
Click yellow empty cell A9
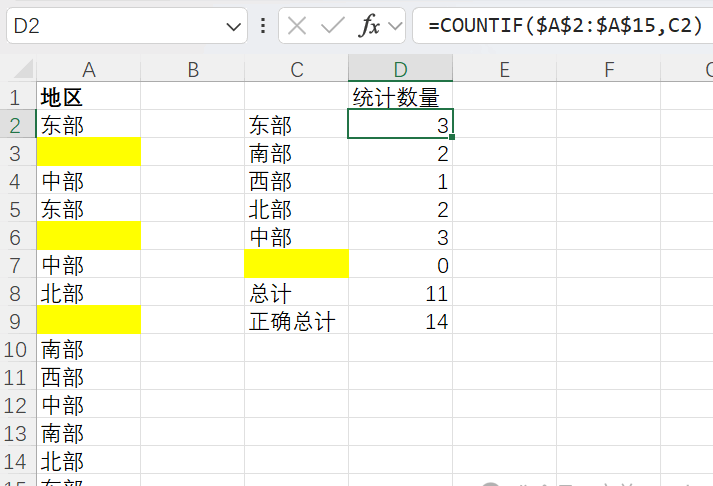point(89,320)
